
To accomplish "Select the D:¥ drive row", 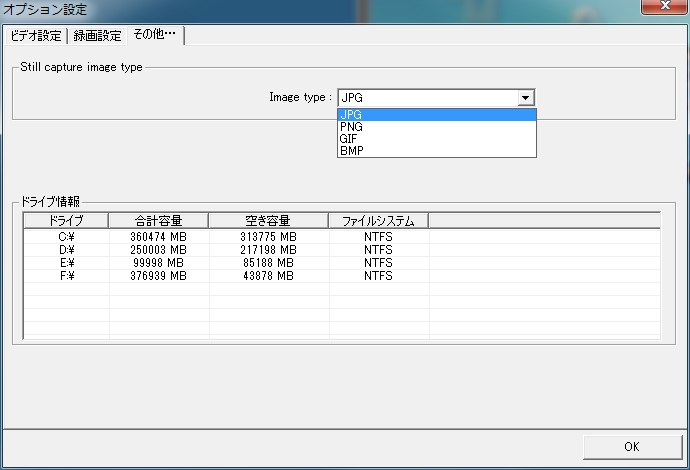I will 66,250.
